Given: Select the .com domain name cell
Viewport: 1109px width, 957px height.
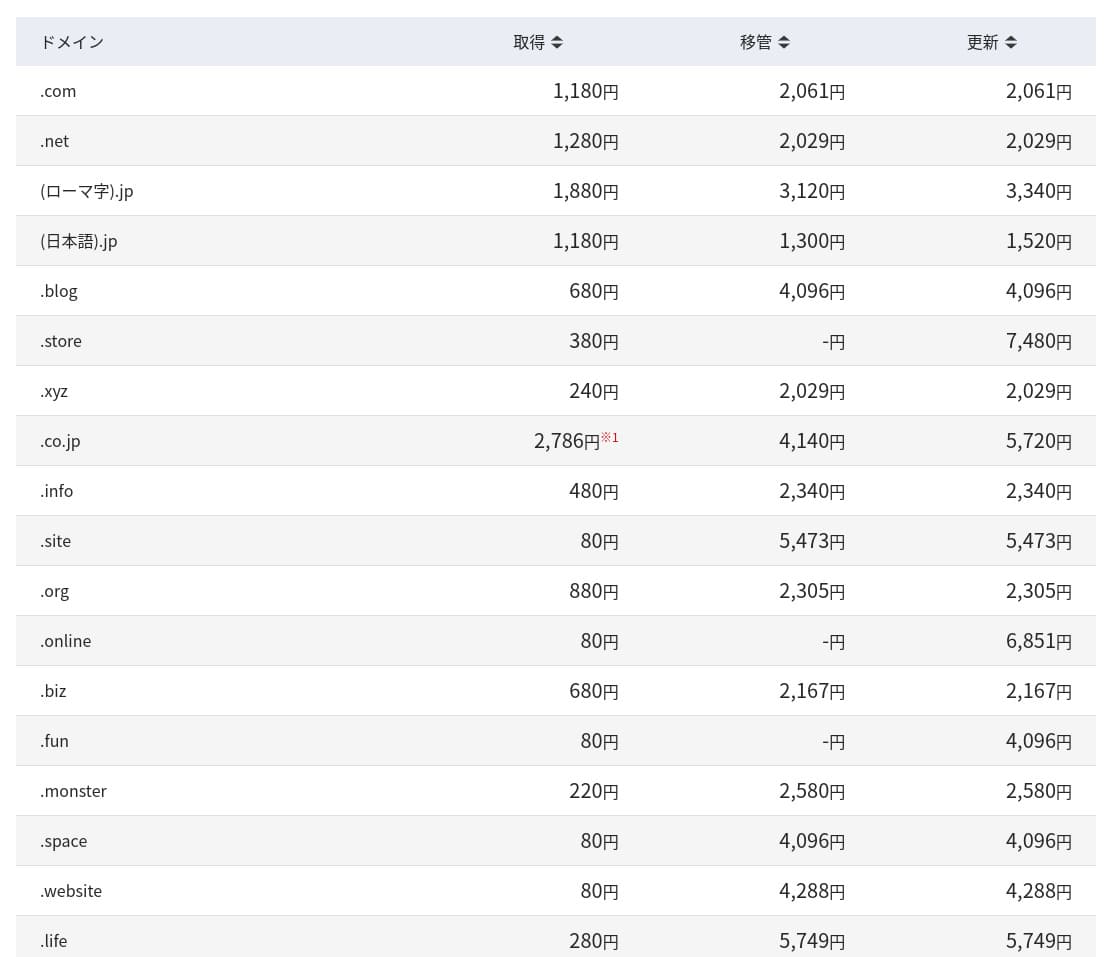Looking at the screenshot, I should coord(58,91).
